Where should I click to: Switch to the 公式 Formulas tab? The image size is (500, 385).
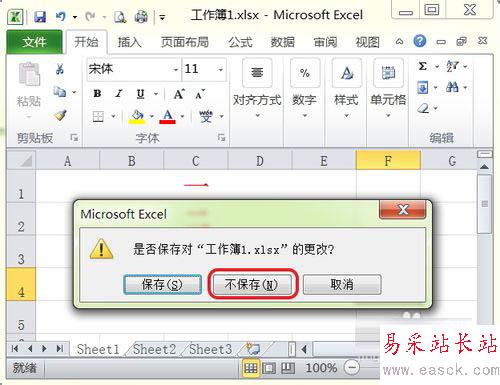click(x=240, y=42)
